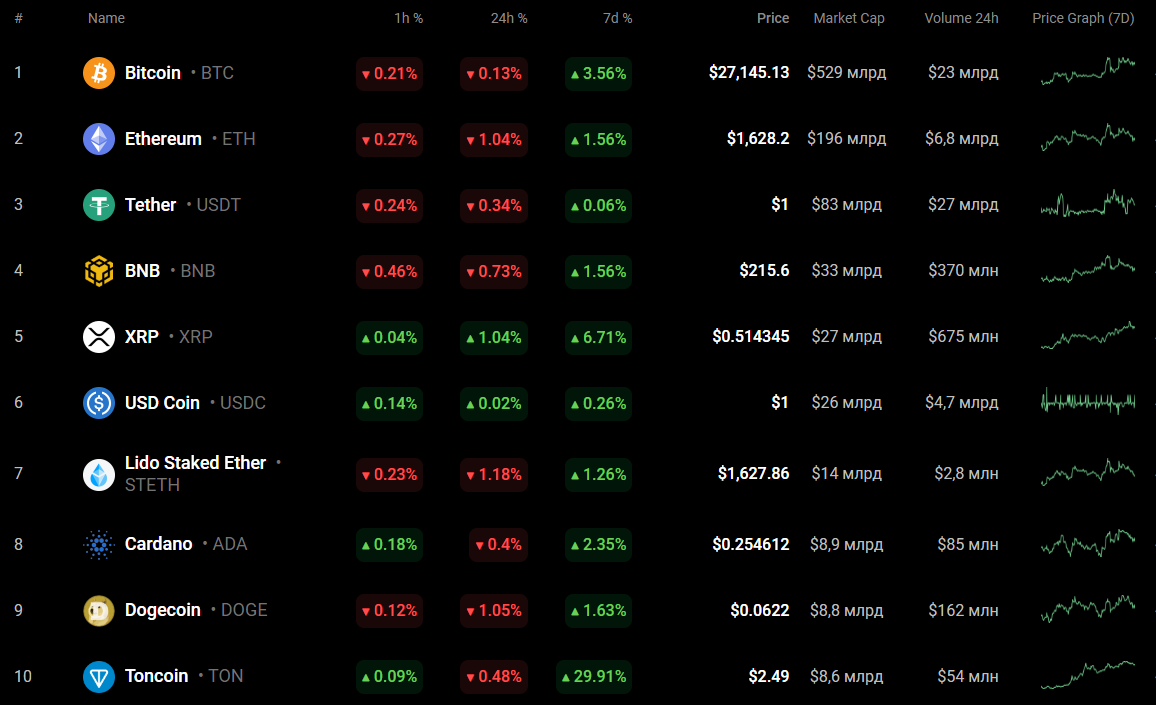Open the Dogecoin name link

point(162,610)
